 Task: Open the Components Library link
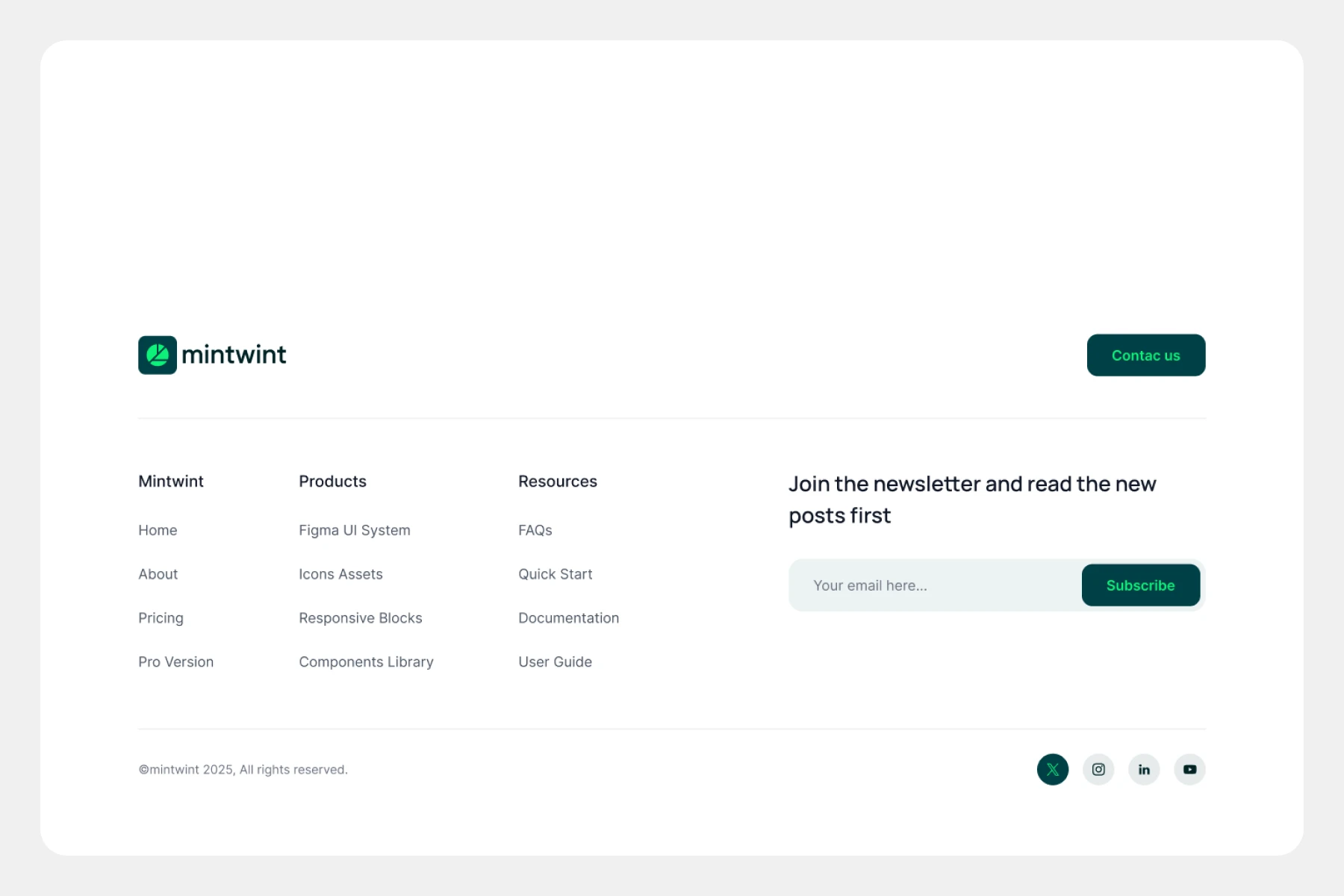coord(366,662)
